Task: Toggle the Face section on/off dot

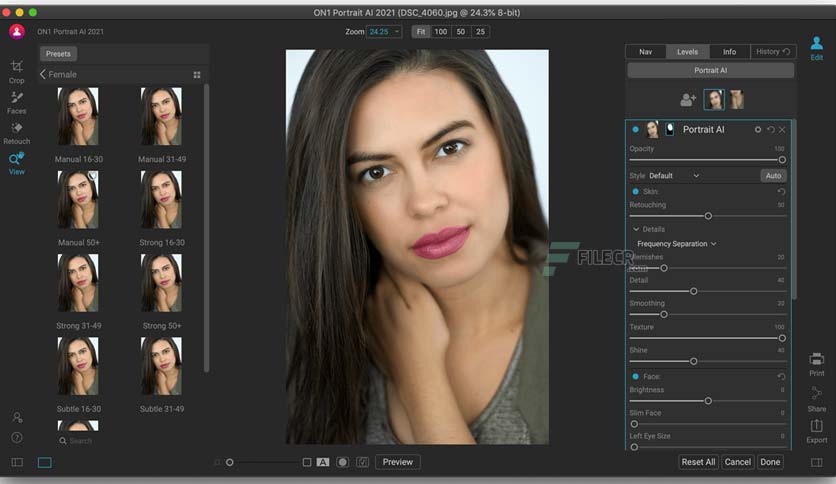Action: (636, 376)
